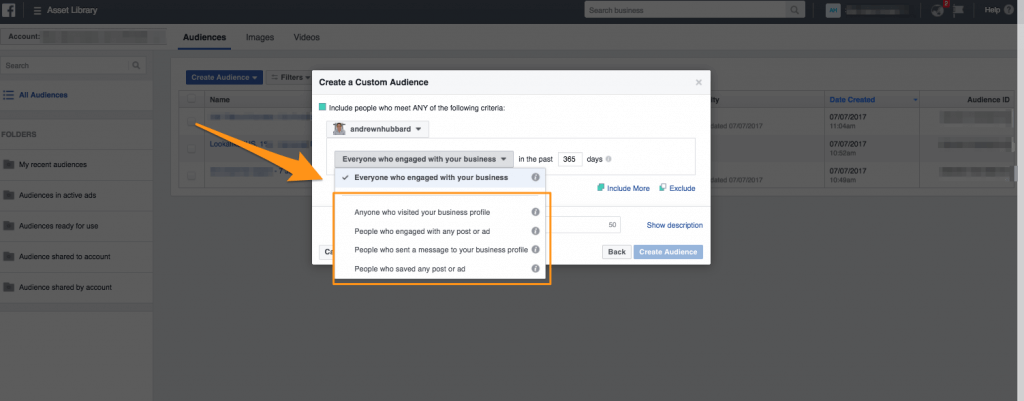The height and width of the screenshot is (401, 1024).
Task: Click the andrewnhubbard profile thumbnail
Action: [x=339, y=129]
